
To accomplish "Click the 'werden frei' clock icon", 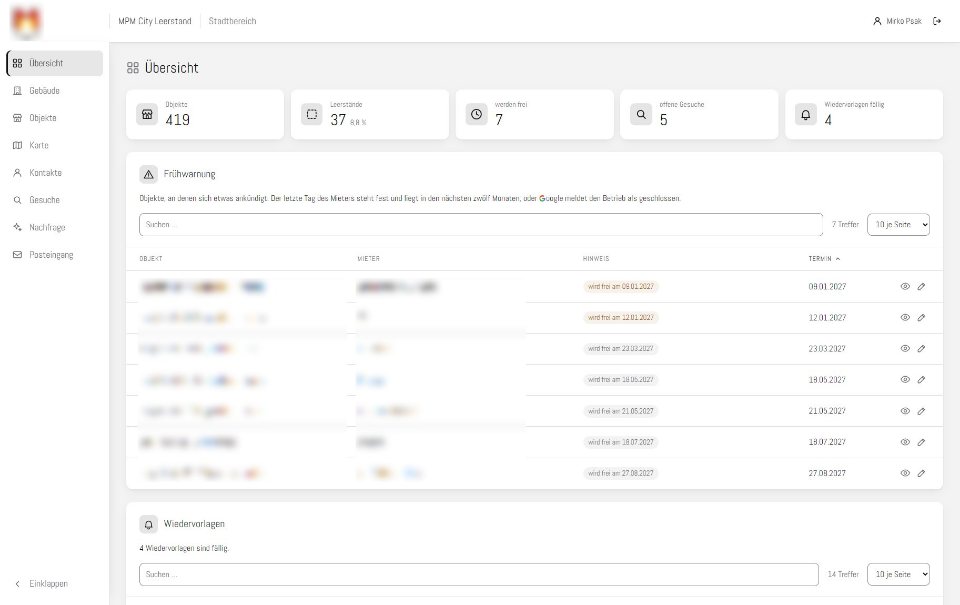I will [x=476, y=115].
